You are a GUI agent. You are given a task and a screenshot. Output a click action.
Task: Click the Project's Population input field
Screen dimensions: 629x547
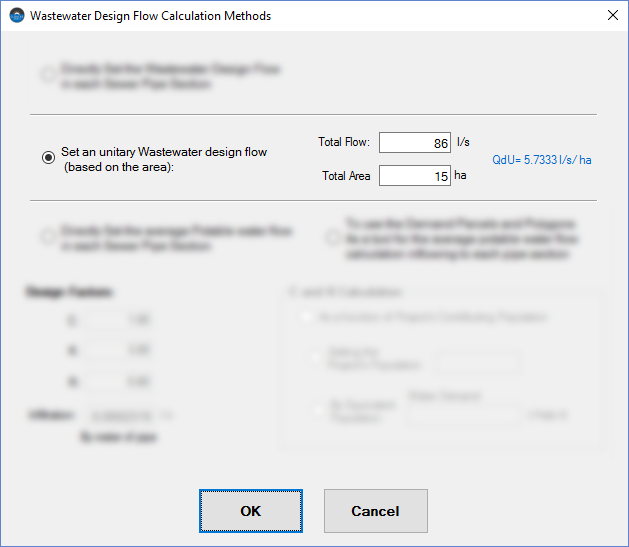pos(478,362)
